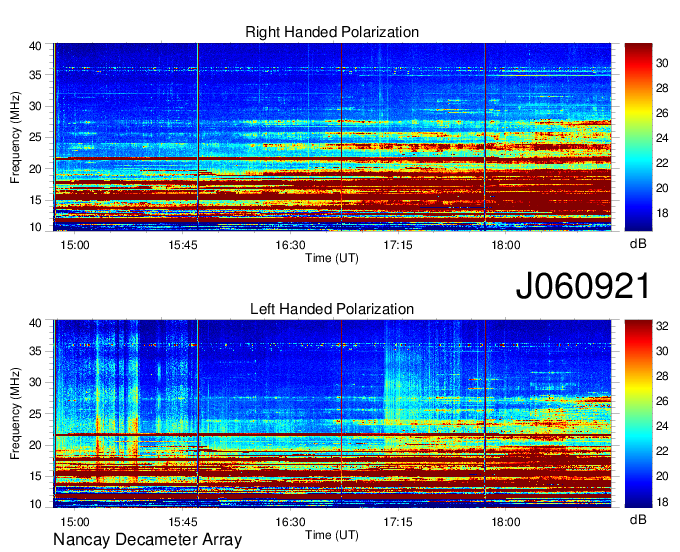This screenshot has width=680, height=552.
Task: Click the 28 dB label on upper colorbar
Action: point(662,88)
